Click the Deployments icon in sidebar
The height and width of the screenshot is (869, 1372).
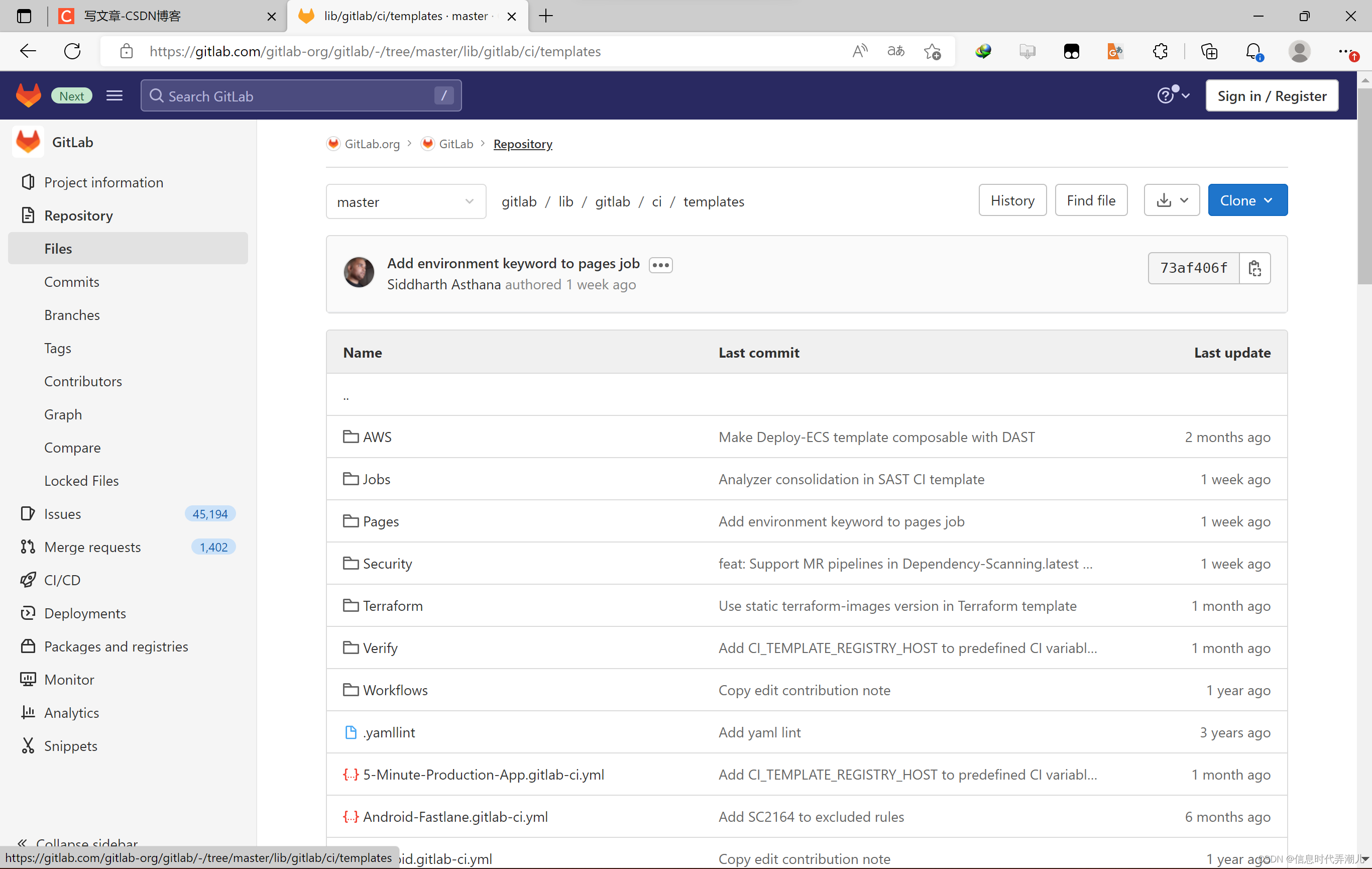click(27, 613)
